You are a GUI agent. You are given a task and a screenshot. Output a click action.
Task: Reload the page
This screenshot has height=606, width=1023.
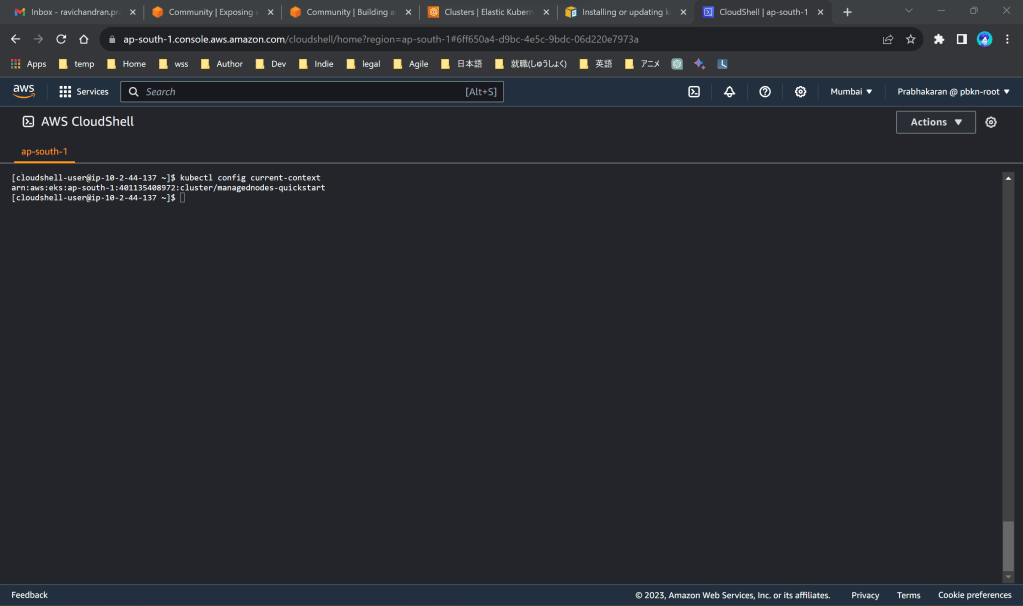[61, 39]
